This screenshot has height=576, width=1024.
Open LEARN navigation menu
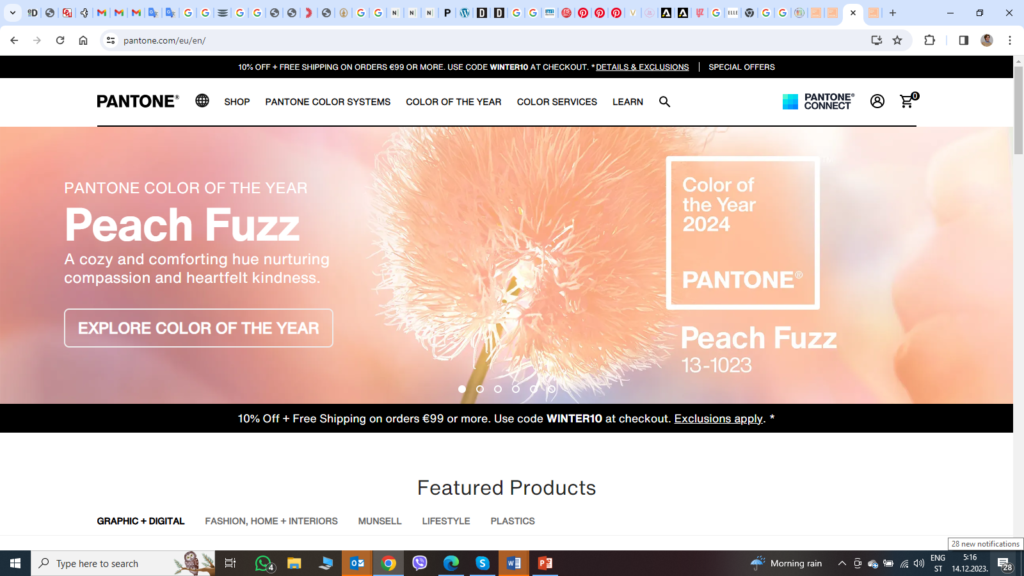coord(628,102)
